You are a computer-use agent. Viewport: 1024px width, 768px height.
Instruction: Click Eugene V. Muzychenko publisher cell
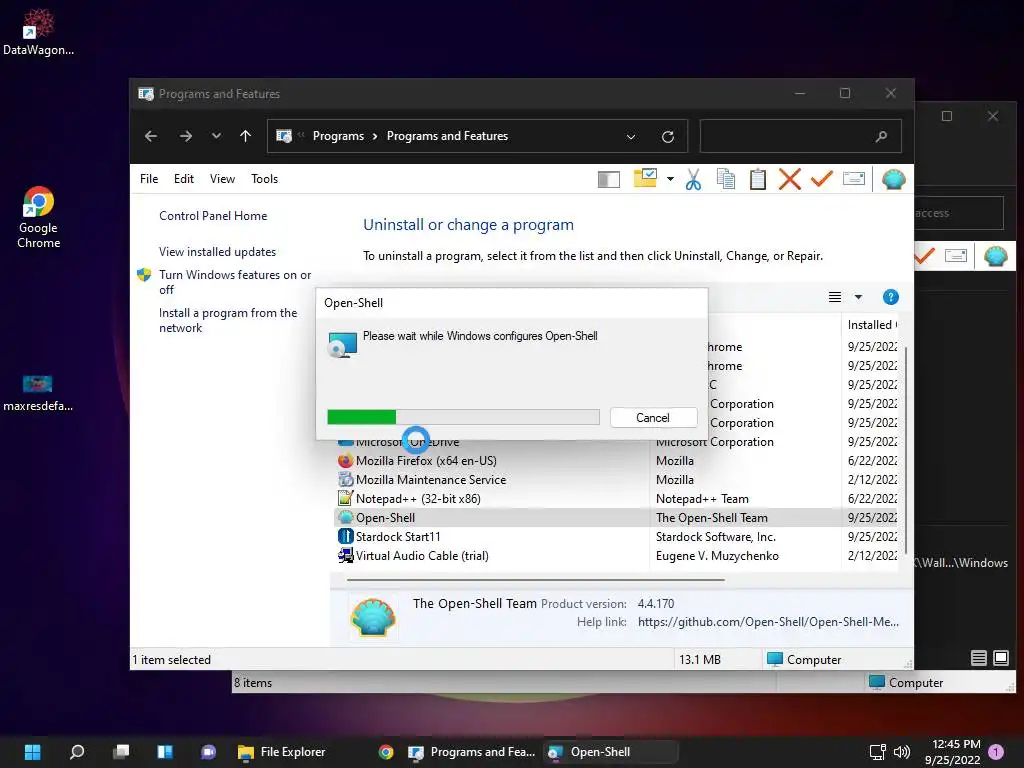pyautogui.click(x=717, y=556)
